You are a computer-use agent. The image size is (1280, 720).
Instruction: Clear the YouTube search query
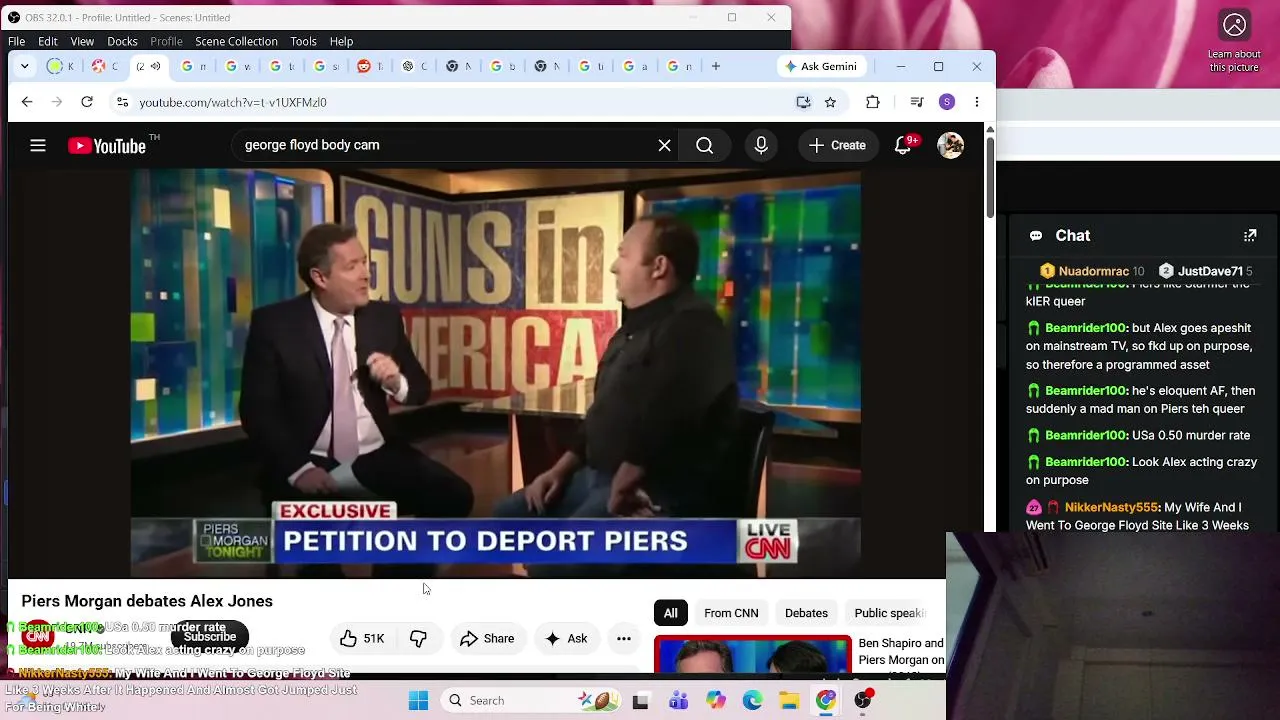click(664, 146)
